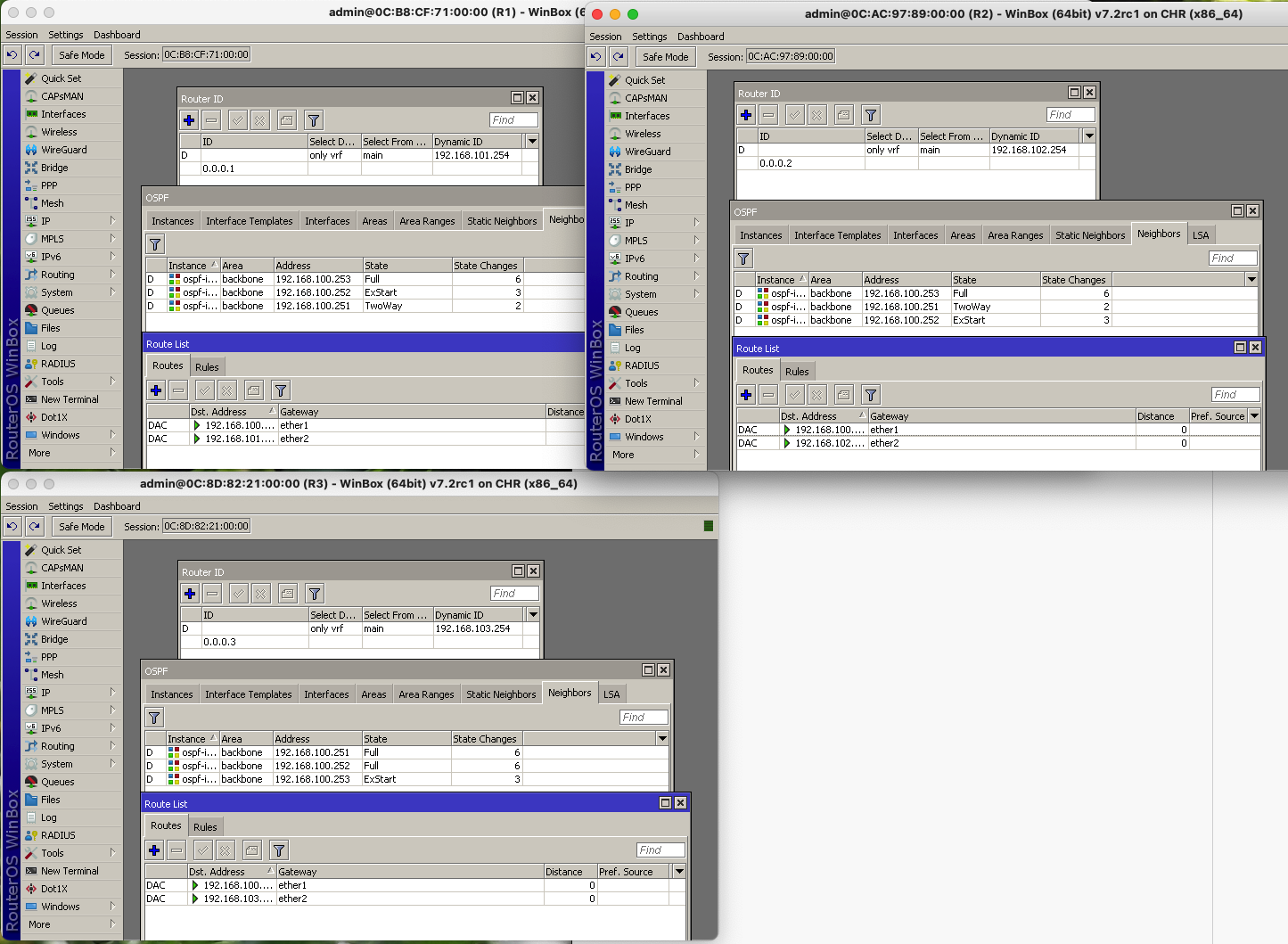This screenshot has height=944, width=1288.
Task: Toggle Safe Mode on R2
Action: coord(665,56)
